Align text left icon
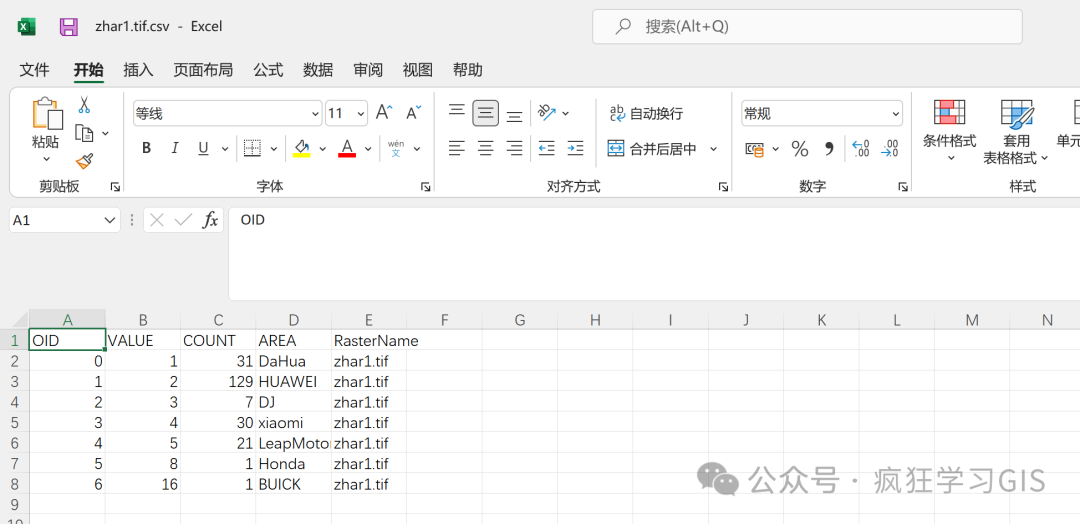This screenshot has width=1080, height=524. 457,147
